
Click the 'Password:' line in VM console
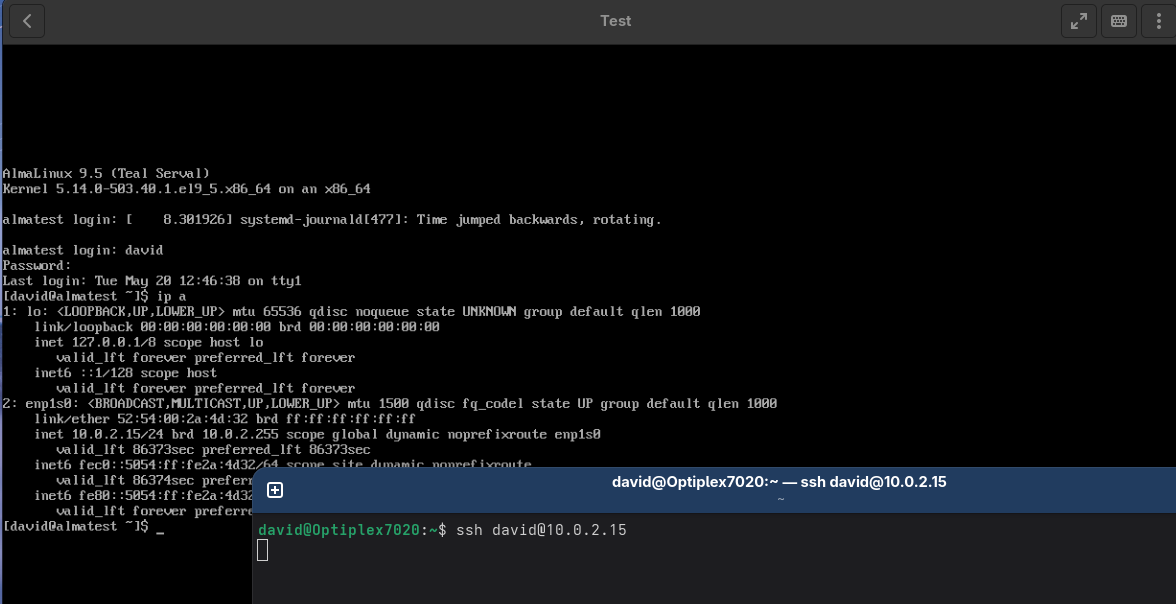[37, 266]
